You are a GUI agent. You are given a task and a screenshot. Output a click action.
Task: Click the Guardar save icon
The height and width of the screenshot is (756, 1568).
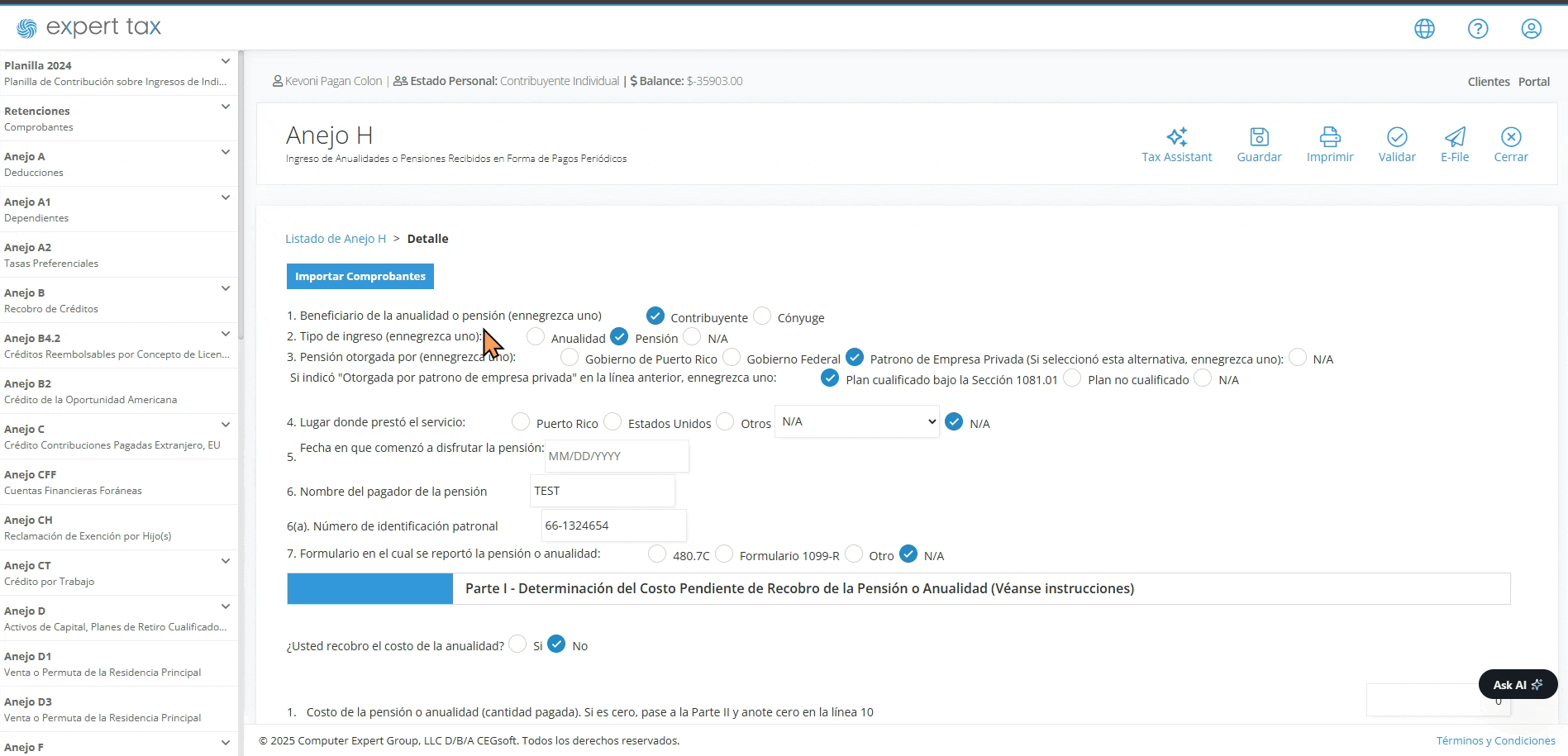pyautogui.click(x=1259, y=136)
